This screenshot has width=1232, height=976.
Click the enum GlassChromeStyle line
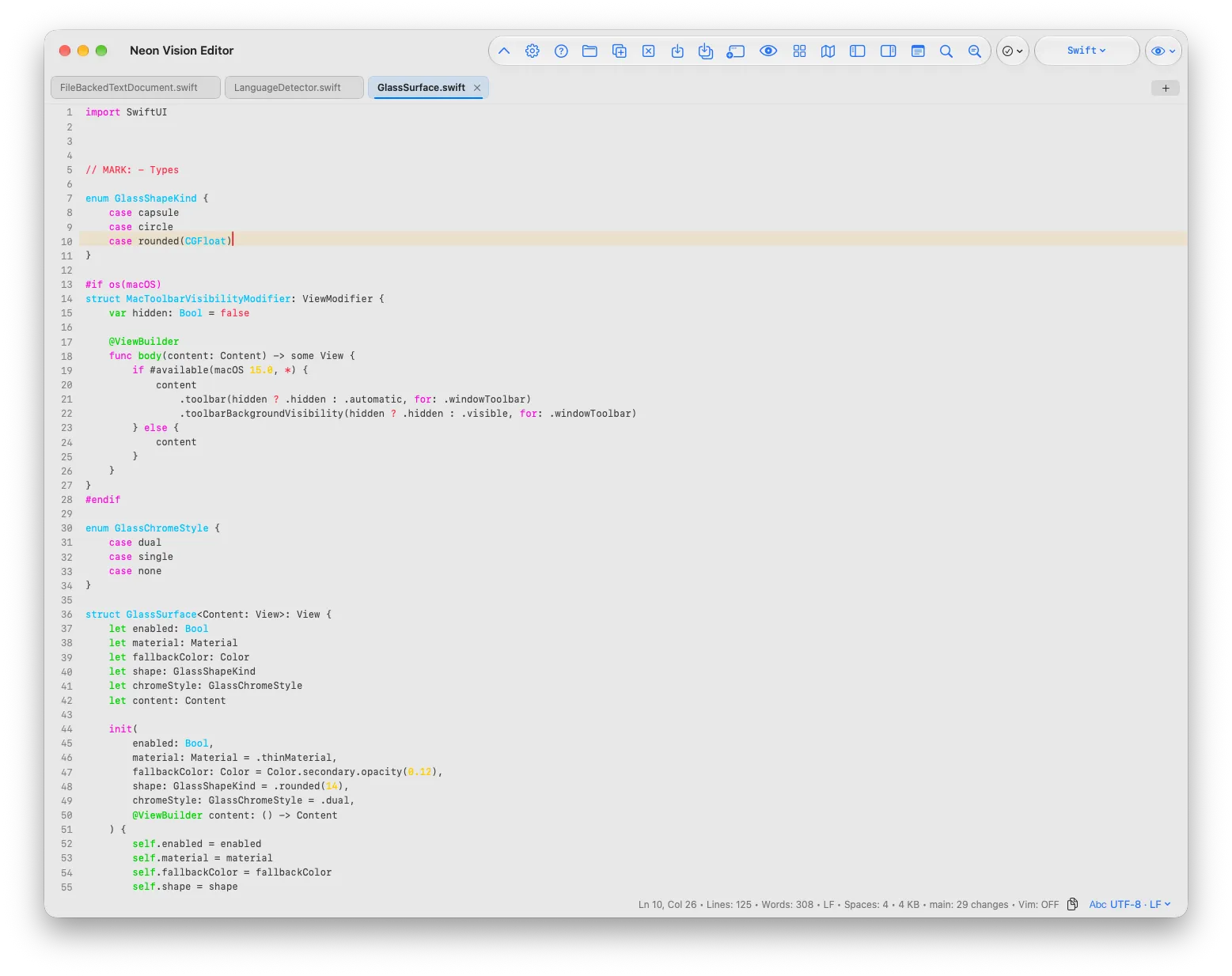[x=153, y=528]
